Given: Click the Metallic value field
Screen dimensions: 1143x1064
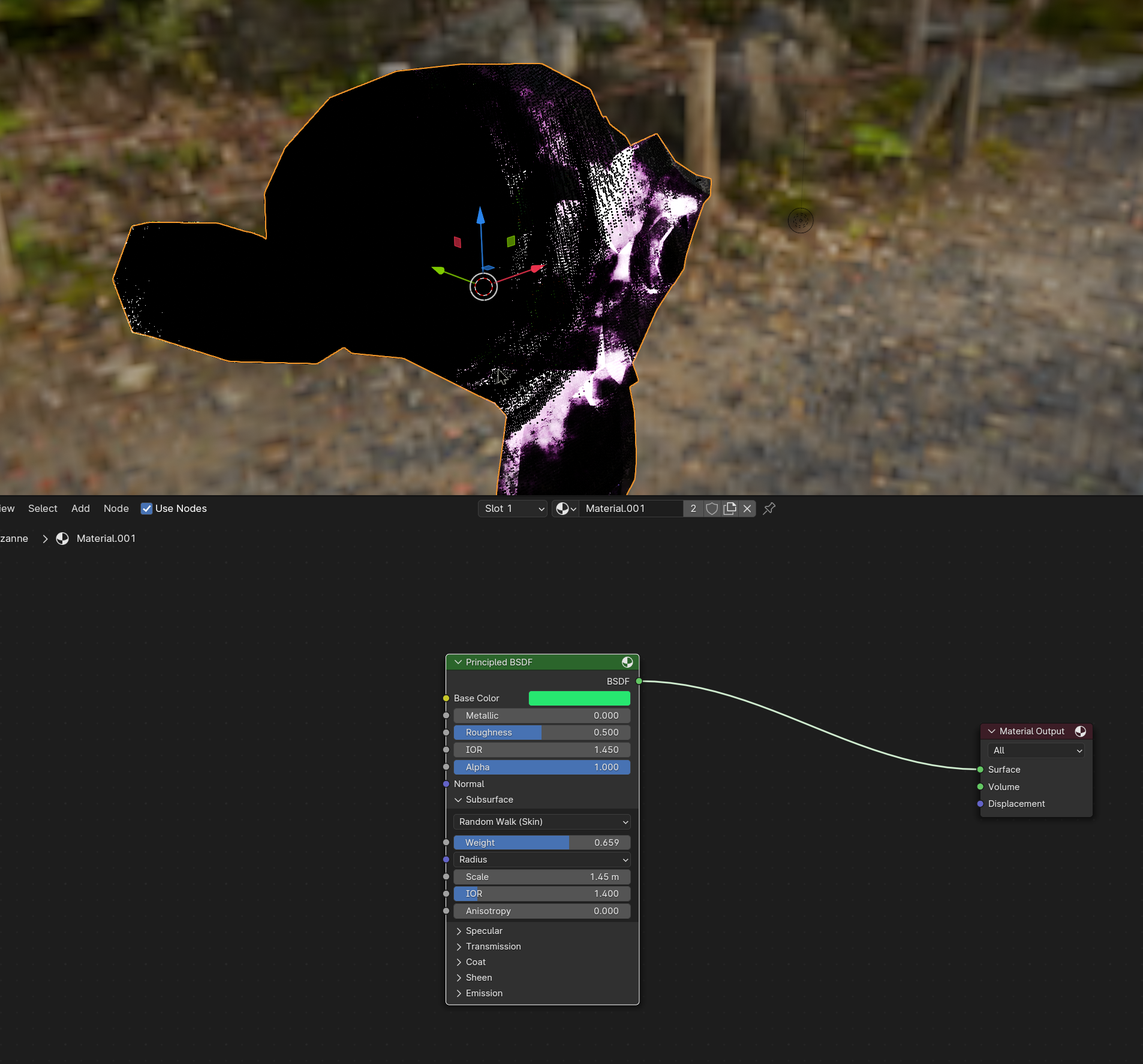Looking at the screenshot, I should 542,716.
